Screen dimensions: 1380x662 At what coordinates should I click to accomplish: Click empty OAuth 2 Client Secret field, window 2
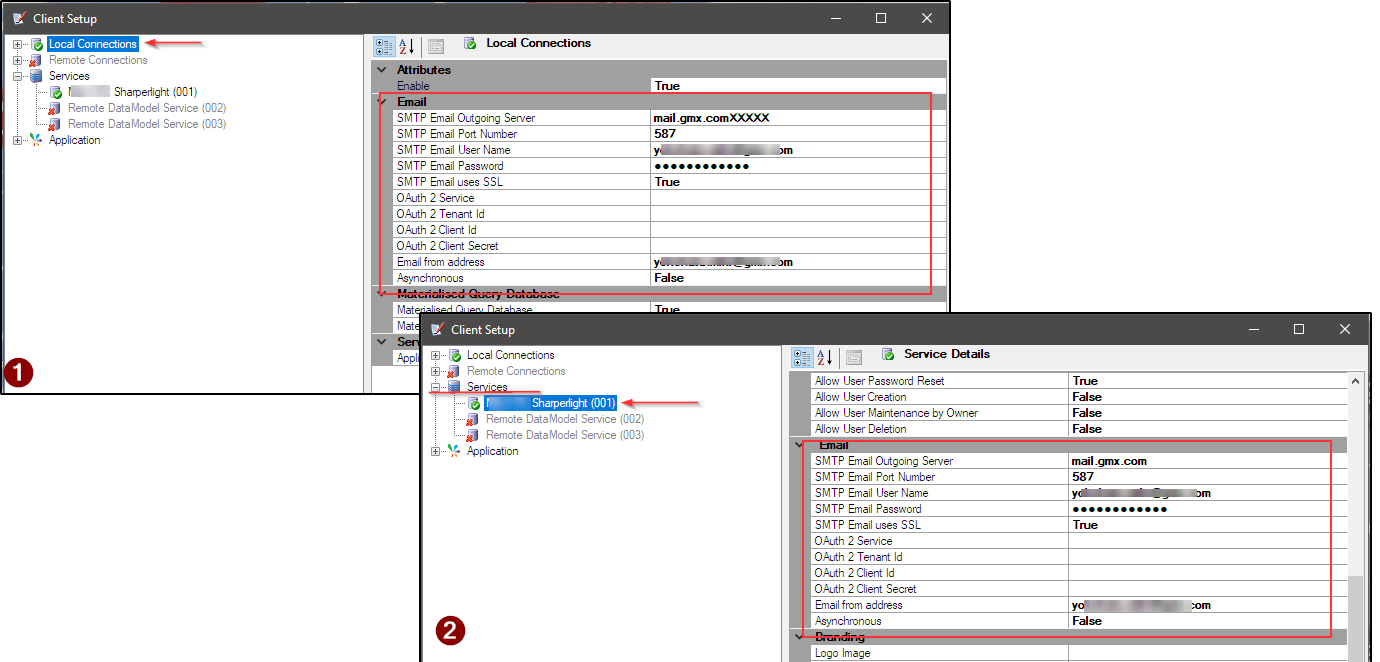coord(1207,589)
